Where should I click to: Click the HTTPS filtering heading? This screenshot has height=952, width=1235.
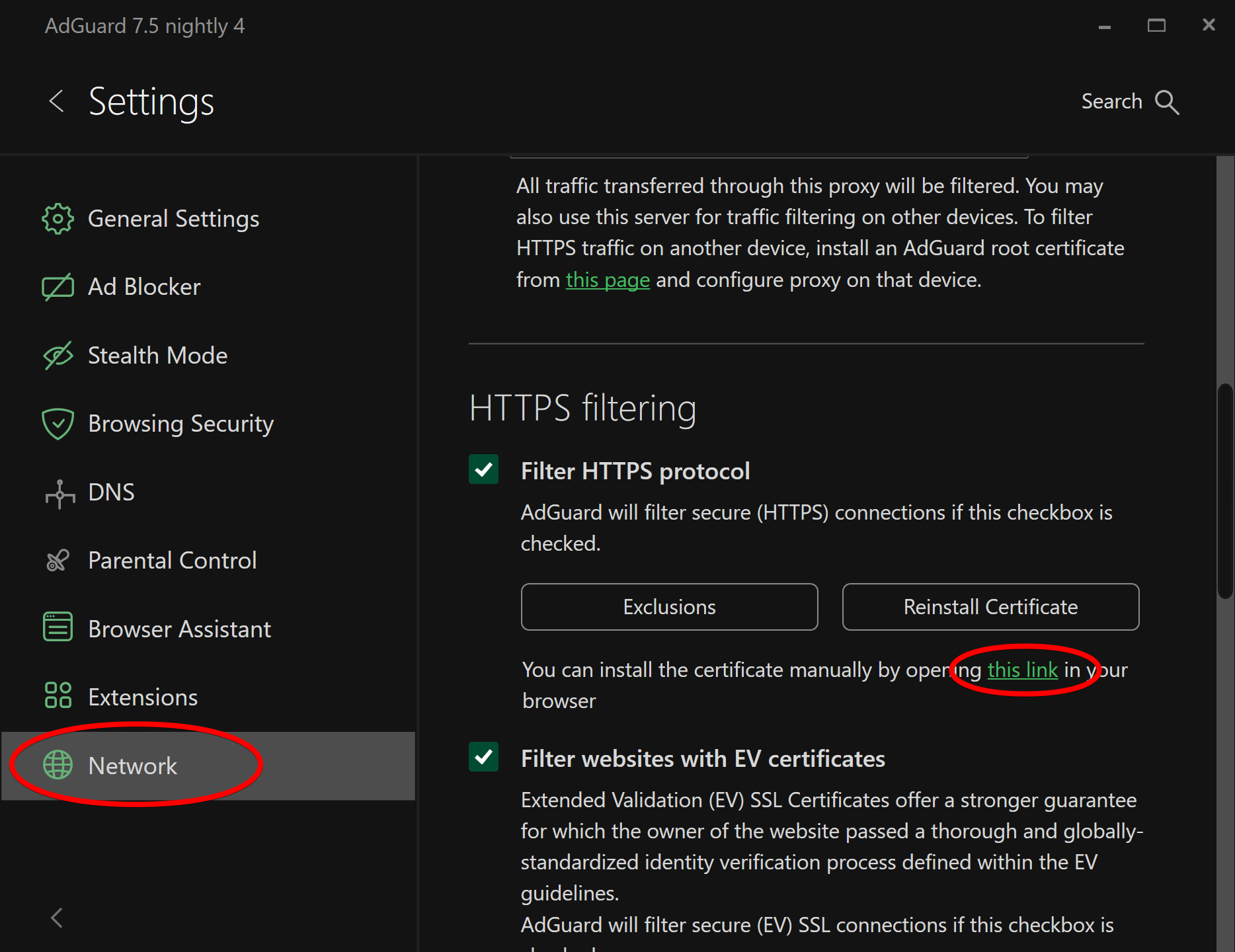[582, 408]
